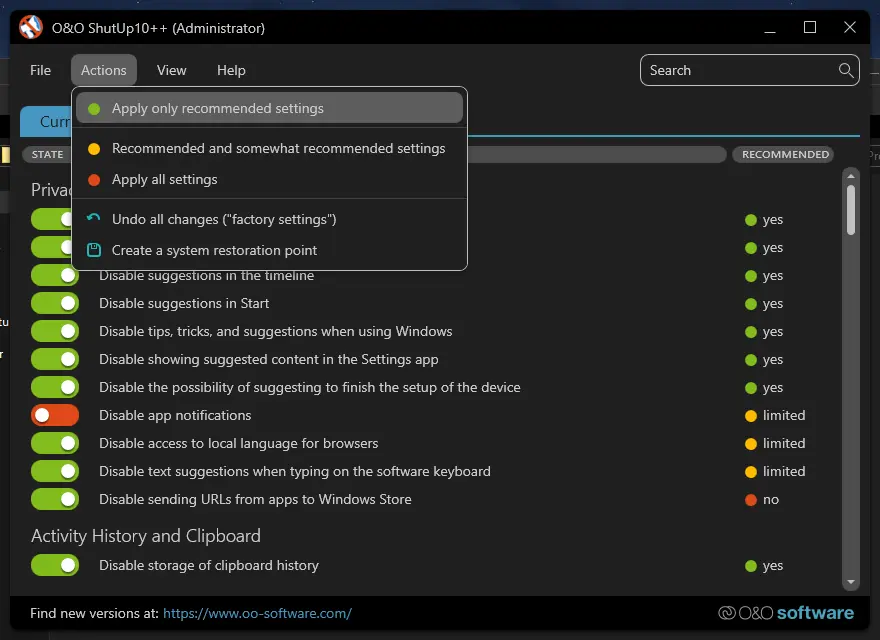Click the yellow dot beside Recommended and somewhat recommended
880x640 pixels.
(x=94, y=149)
